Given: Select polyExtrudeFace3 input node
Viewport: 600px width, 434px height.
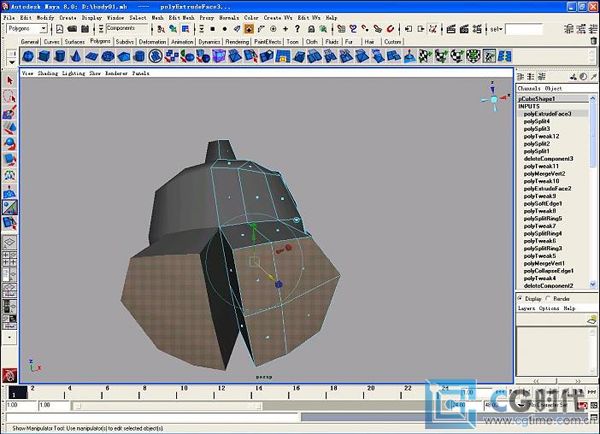Looking at the screenshot, I should tap(548, 114).
